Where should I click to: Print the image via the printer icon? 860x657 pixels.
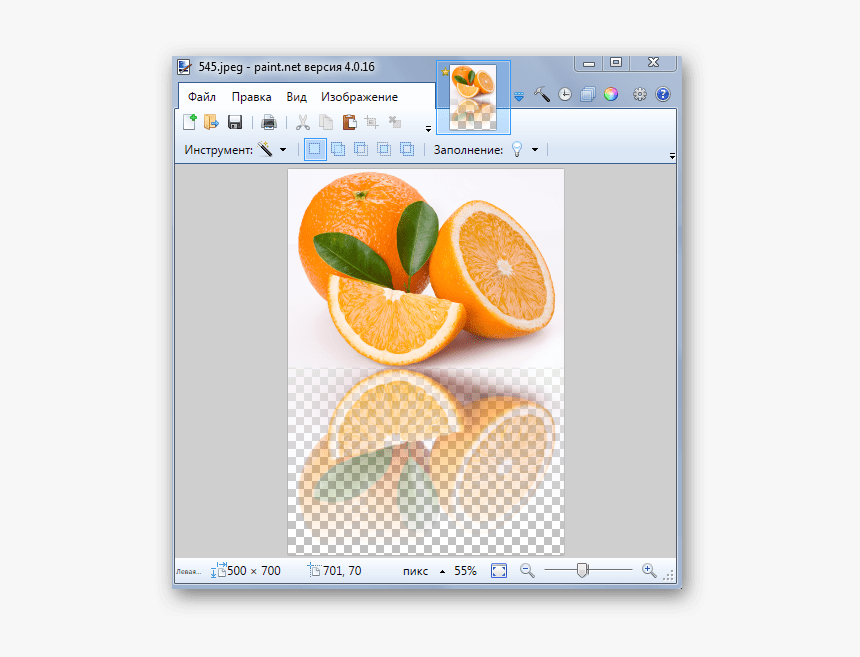[x=269, y=121]
